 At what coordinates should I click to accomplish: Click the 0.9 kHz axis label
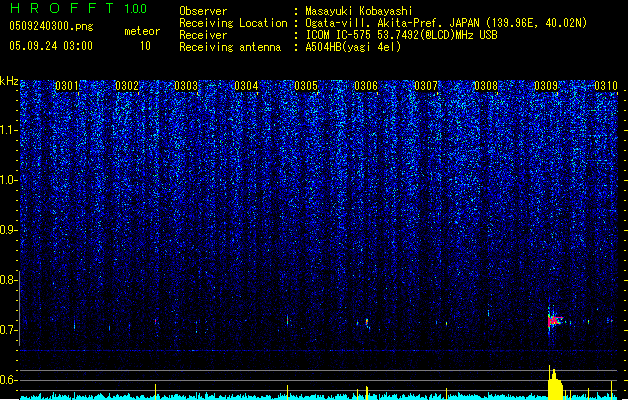coord(8,230)
